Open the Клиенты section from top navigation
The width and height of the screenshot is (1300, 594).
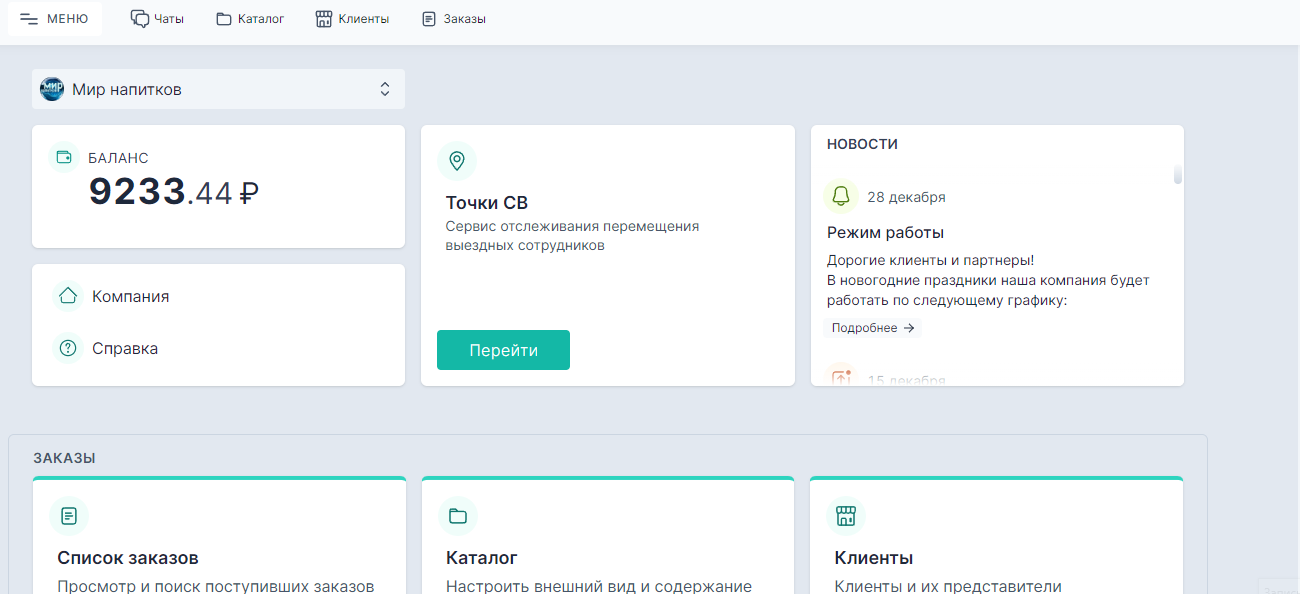[x=352, y=17]
